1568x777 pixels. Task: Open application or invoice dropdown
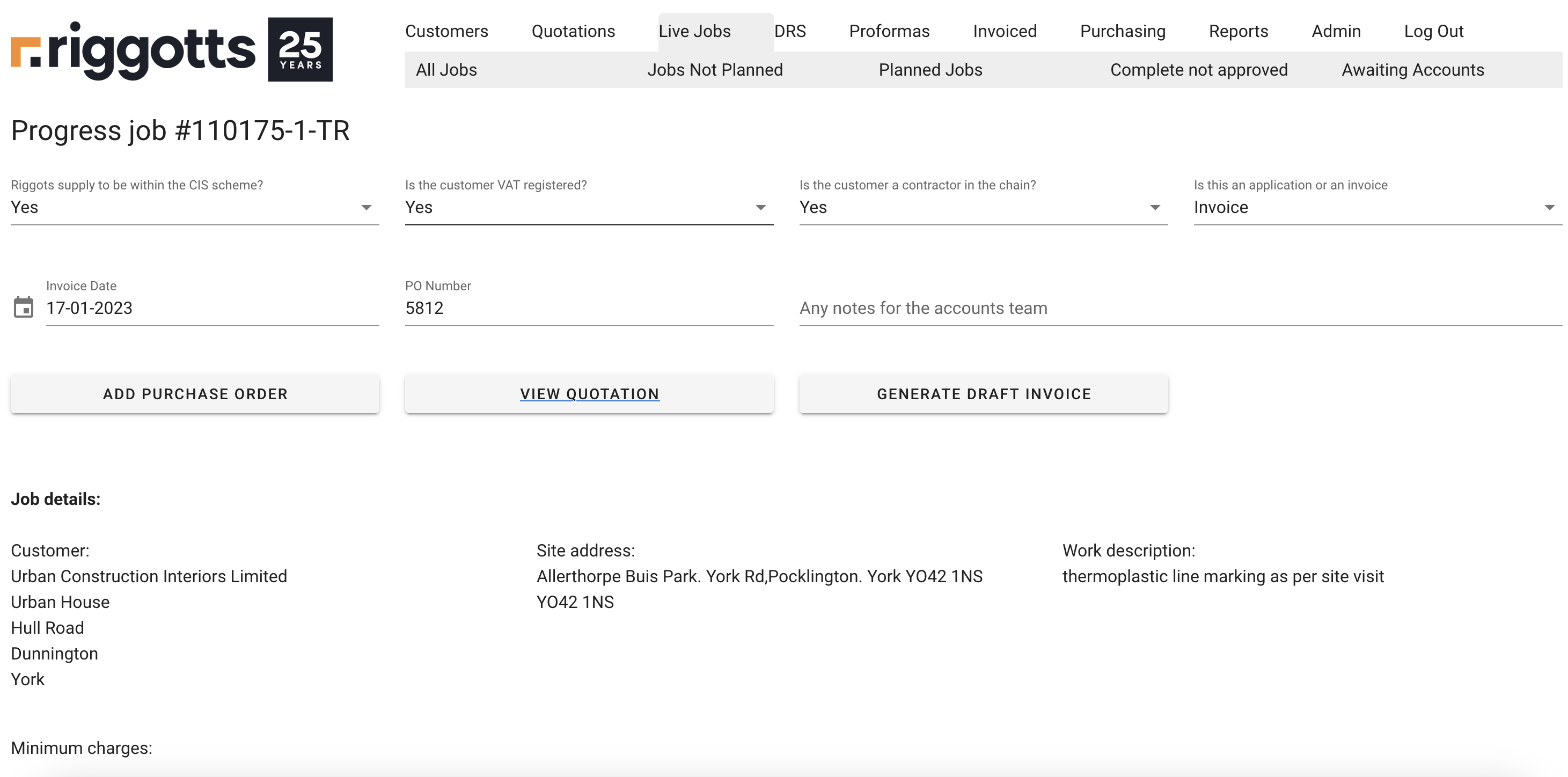pos(1377,208)
